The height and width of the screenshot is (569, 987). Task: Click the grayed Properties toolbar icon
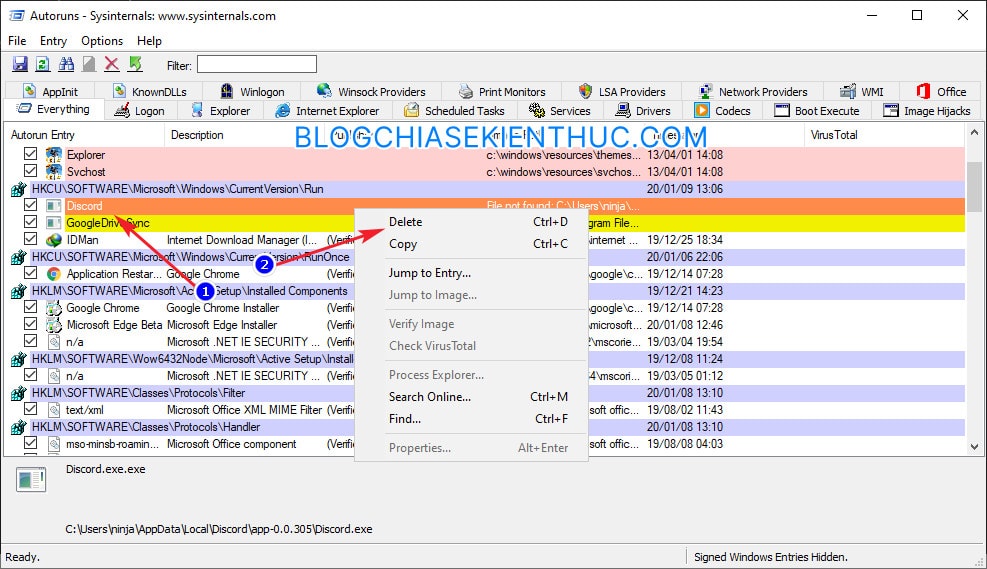[89, 64]
